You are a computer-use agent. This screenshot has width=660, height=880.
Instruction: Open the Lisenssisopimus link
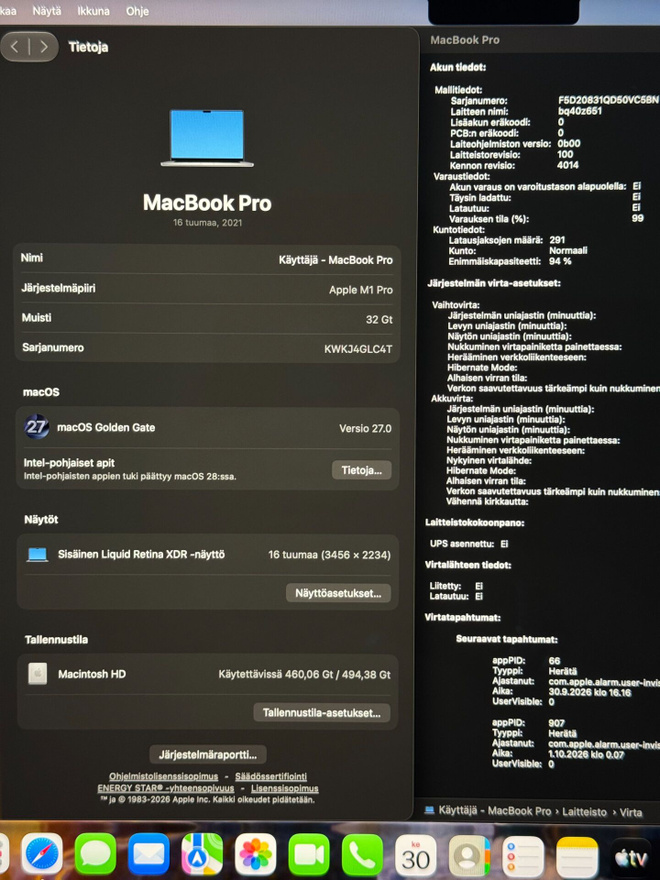[x=285, y=789]
